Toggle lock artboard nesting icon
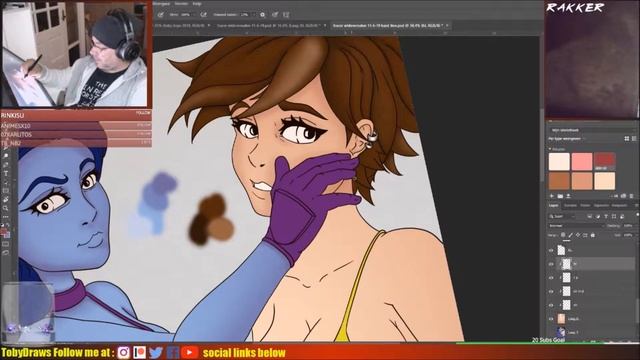Viewport: 640px width, 360px height. [x=585, y=235]
